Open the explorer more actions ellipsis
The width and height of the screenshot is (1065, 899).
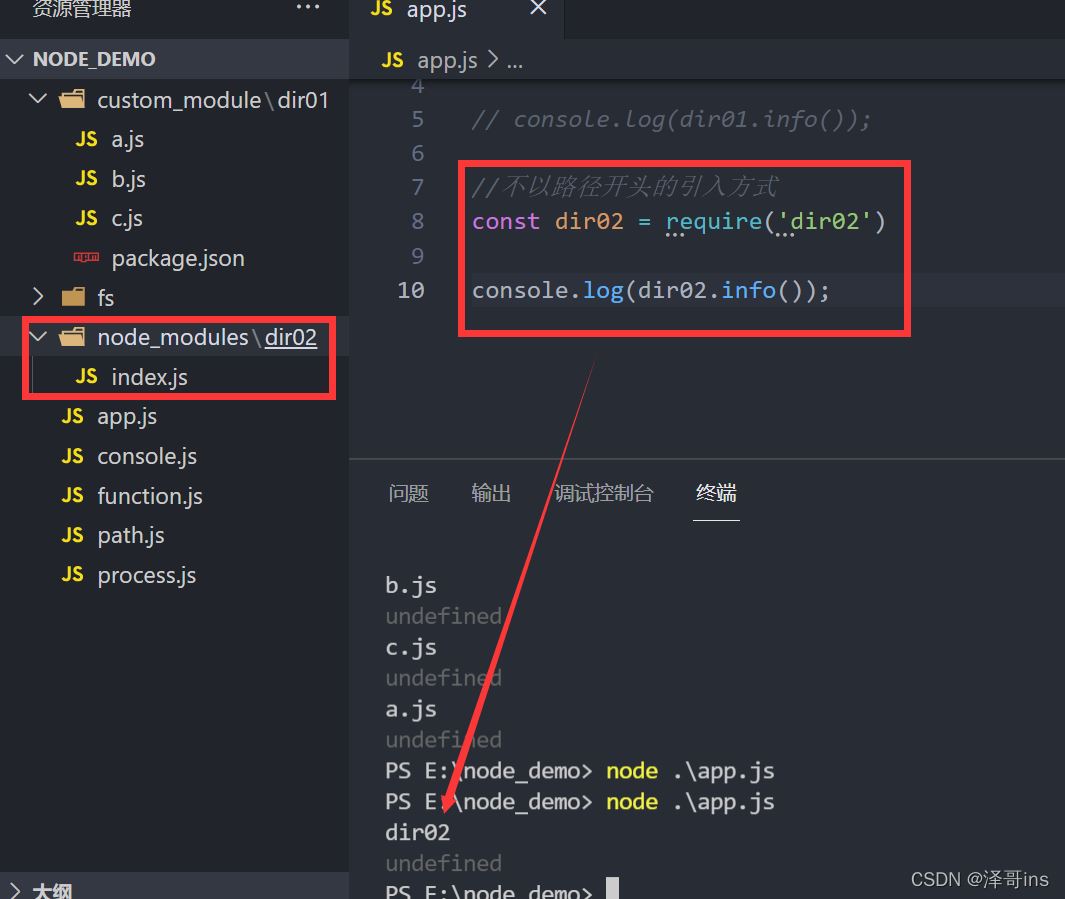[x=308, y=7]
